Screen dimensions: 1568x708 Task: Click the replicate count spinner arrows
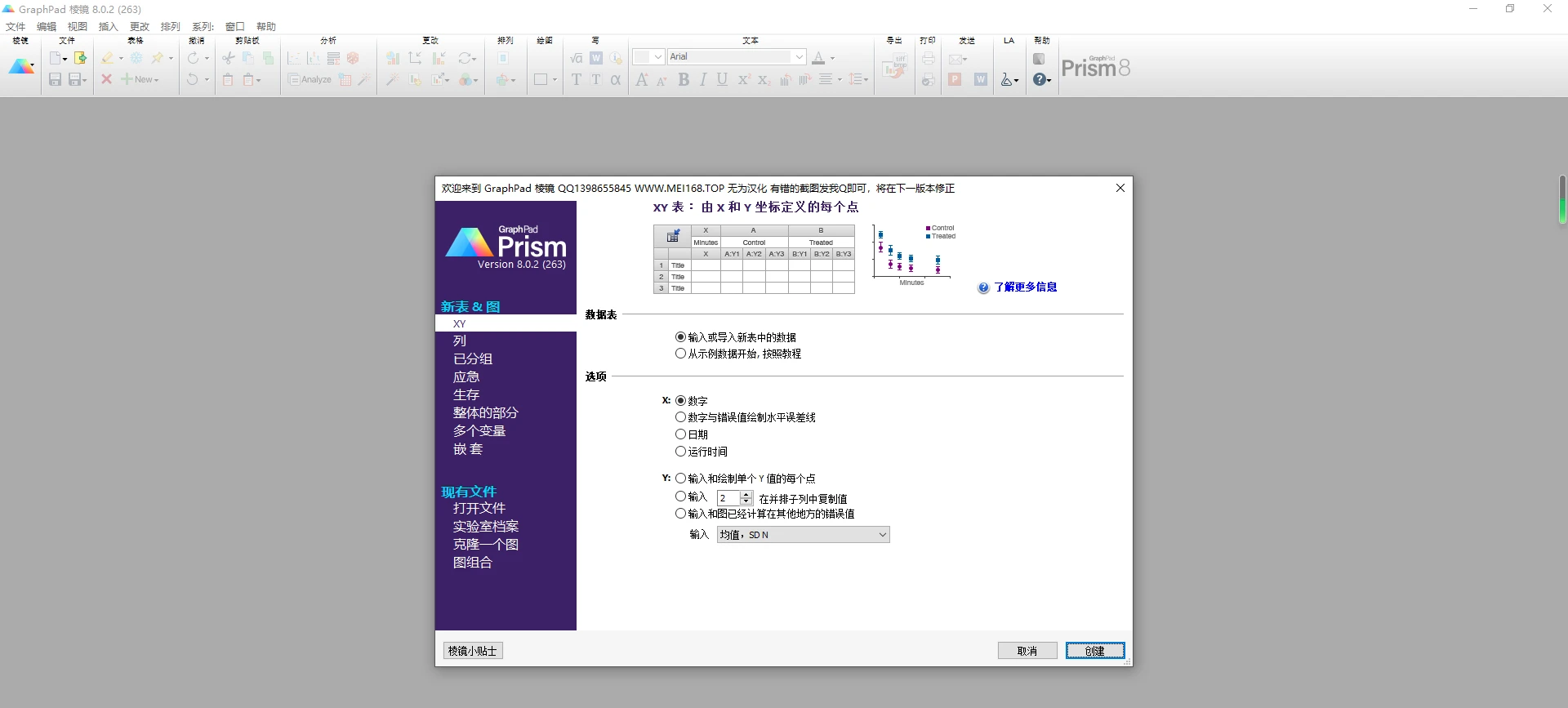pos(746,497)
